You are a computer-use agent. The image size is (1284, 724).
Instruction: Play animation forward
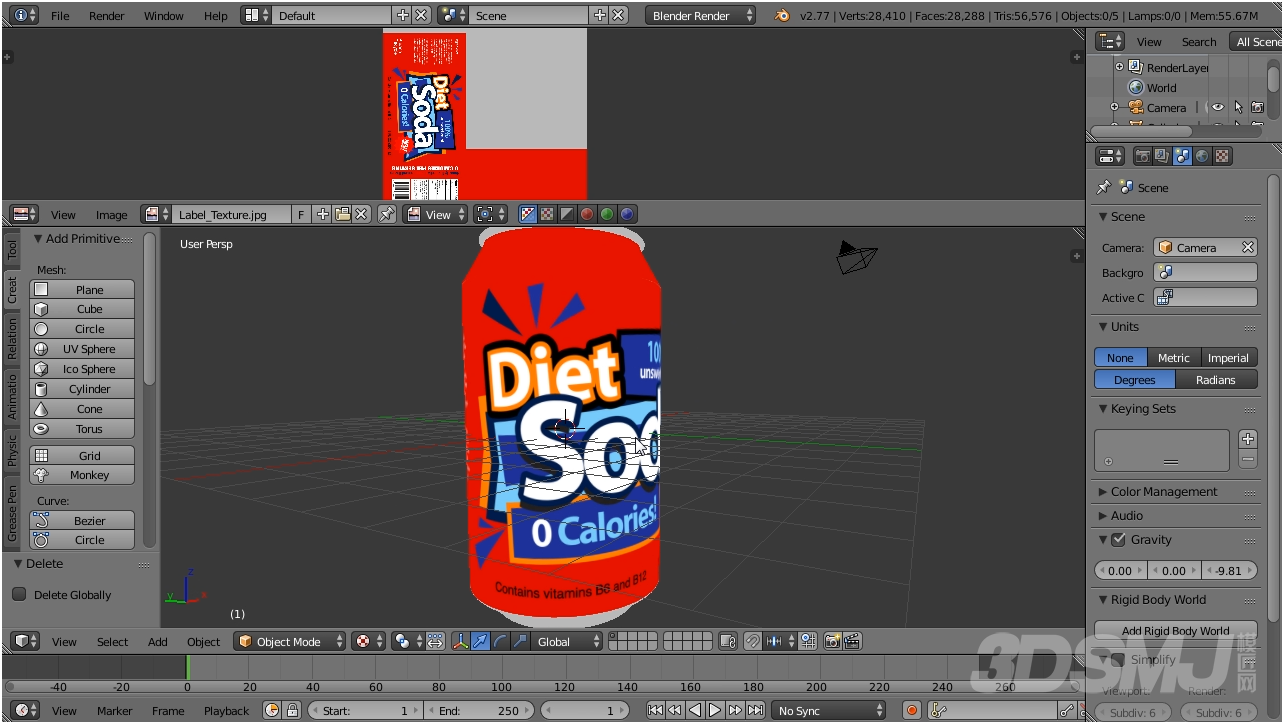click(715, 710)
